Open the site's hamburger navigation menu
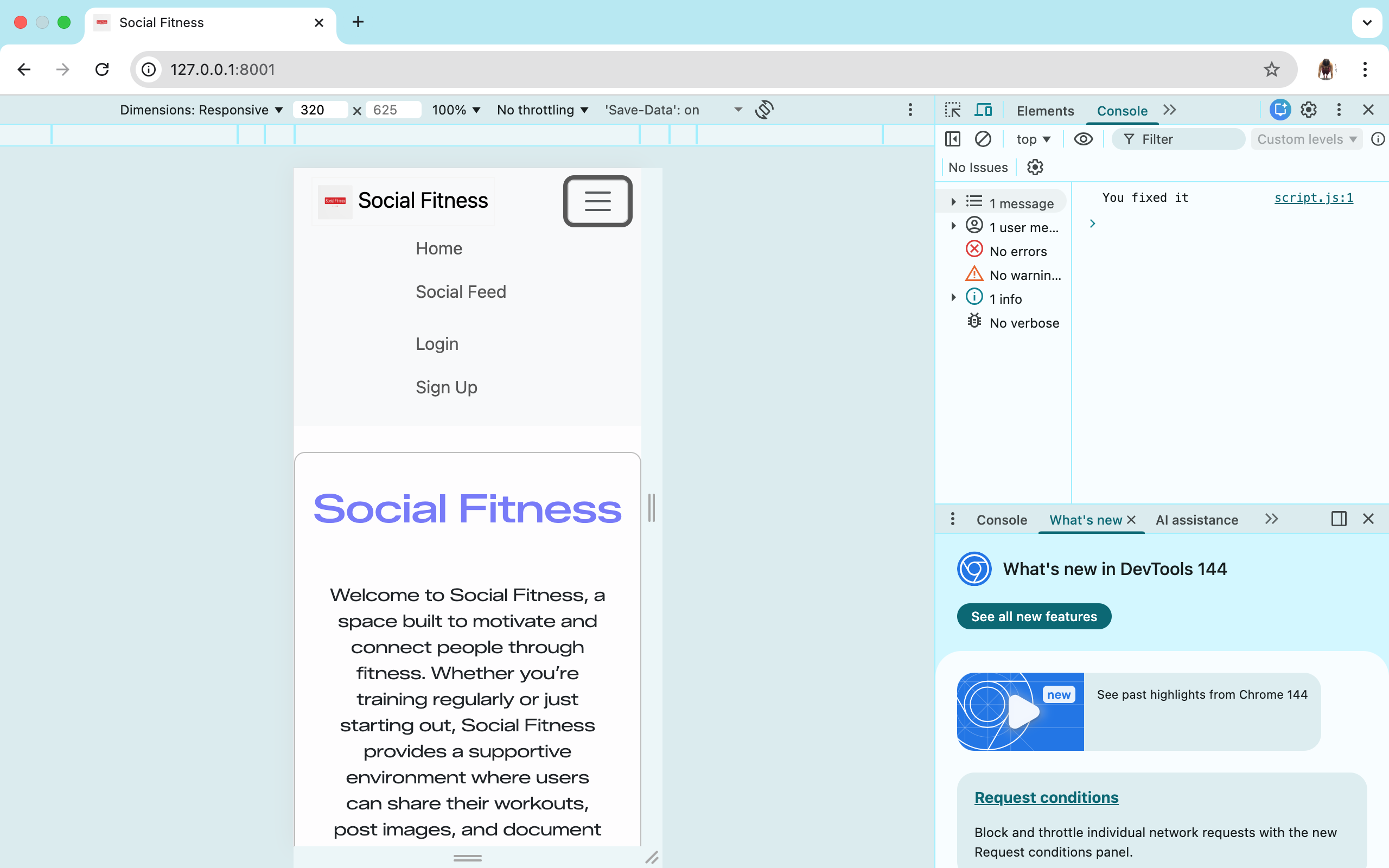 [597, 201]
